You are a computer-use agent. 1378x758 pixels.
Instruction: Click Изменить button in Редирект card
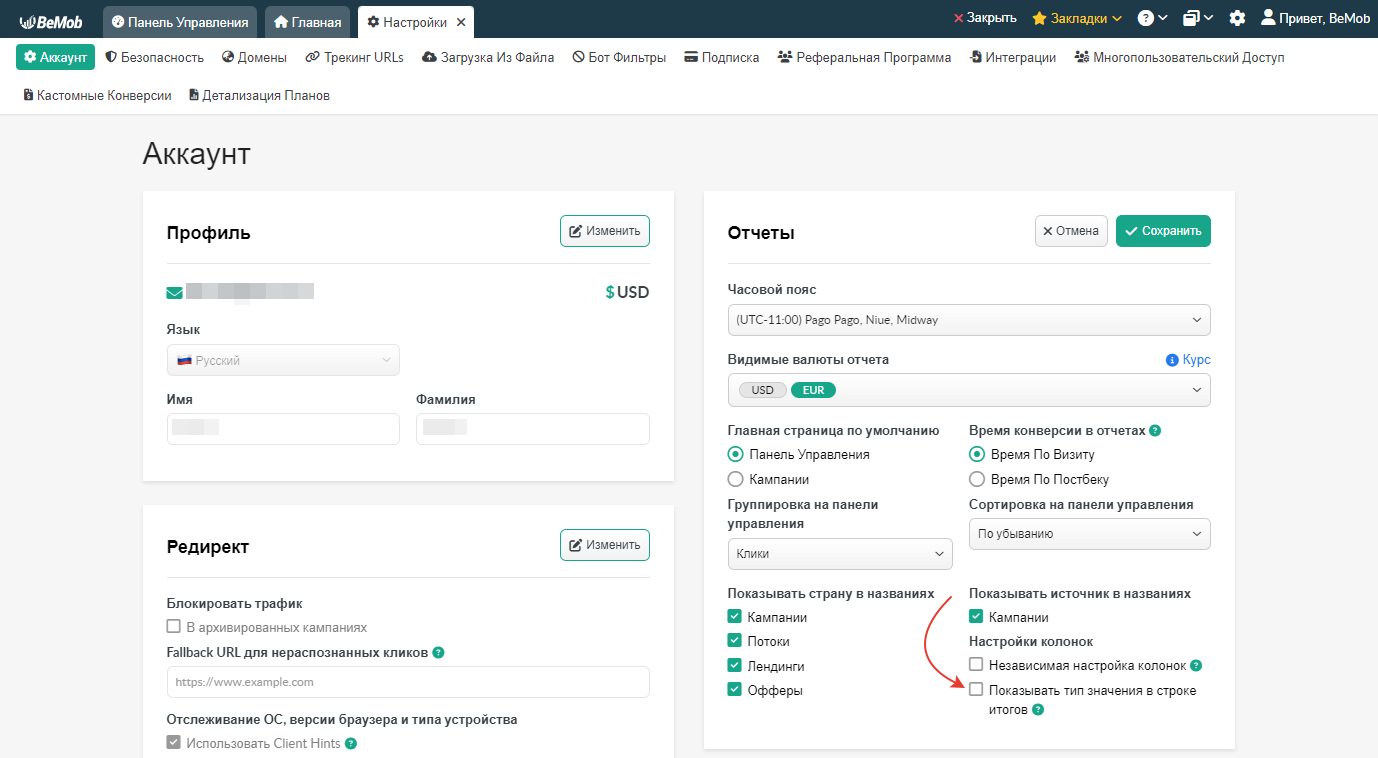point(605,545)
